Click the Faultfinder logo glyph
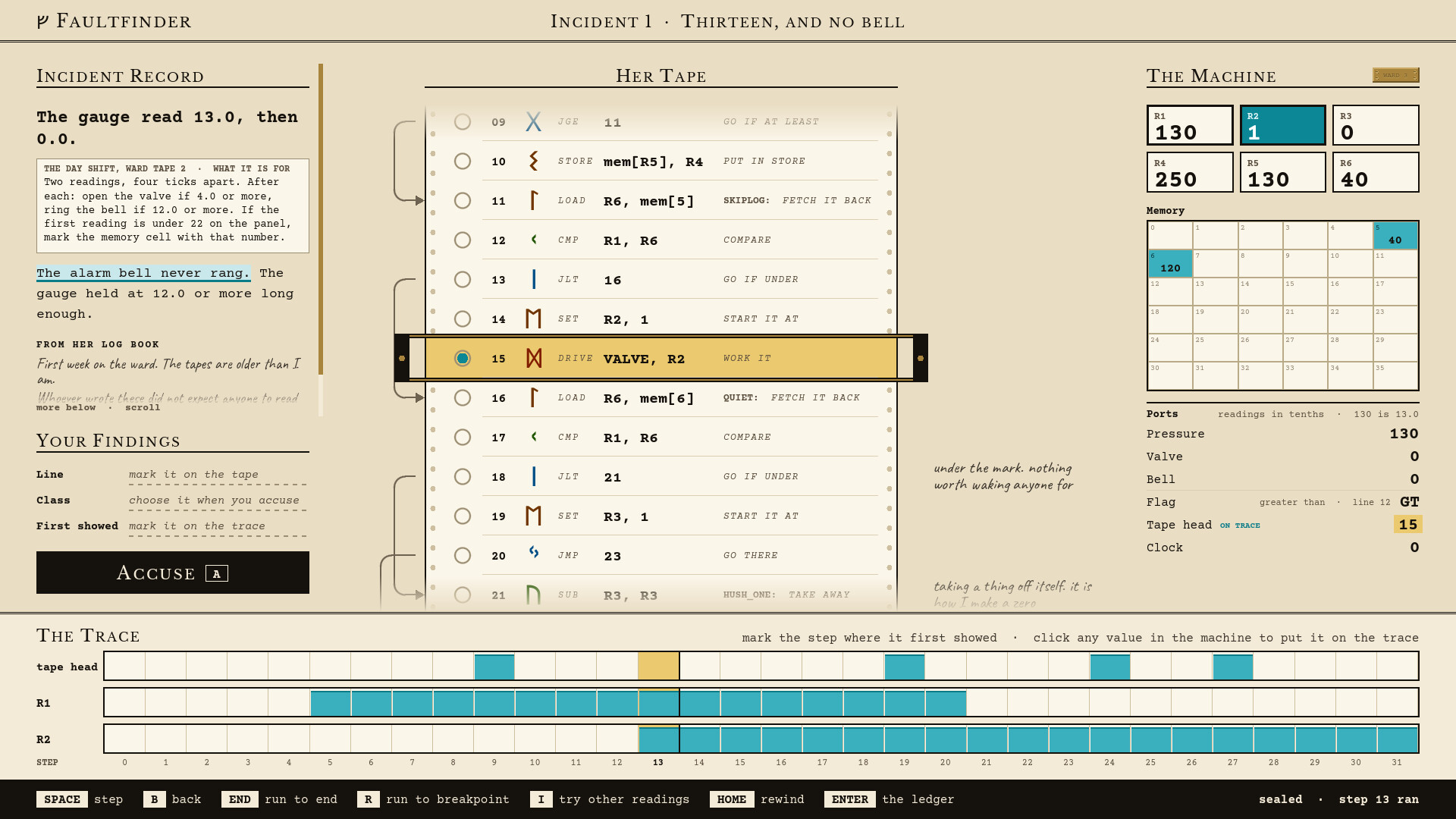1456x819 pixels. 43,21
